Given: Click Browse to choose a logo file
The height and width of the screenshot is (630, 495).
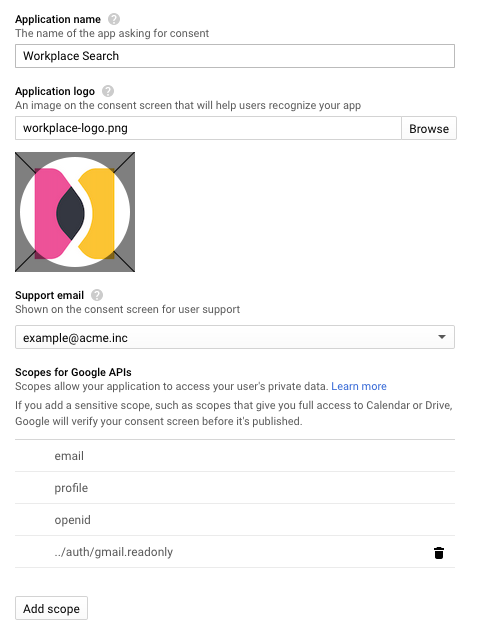Looking at the screenshot, I should pyautogui.click(x=429, y=128).
